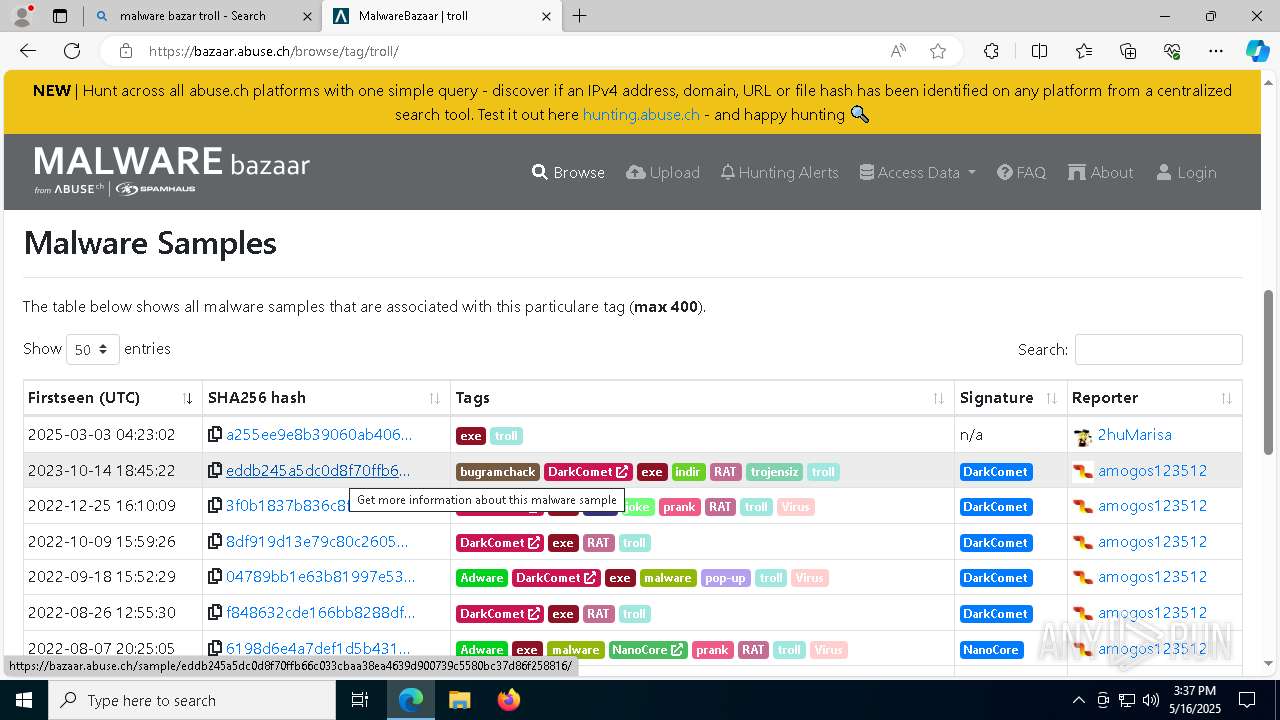
Task: Copy hash icon for 6198d6e4a7def1d5b431 row
Action: coord(215,649)
